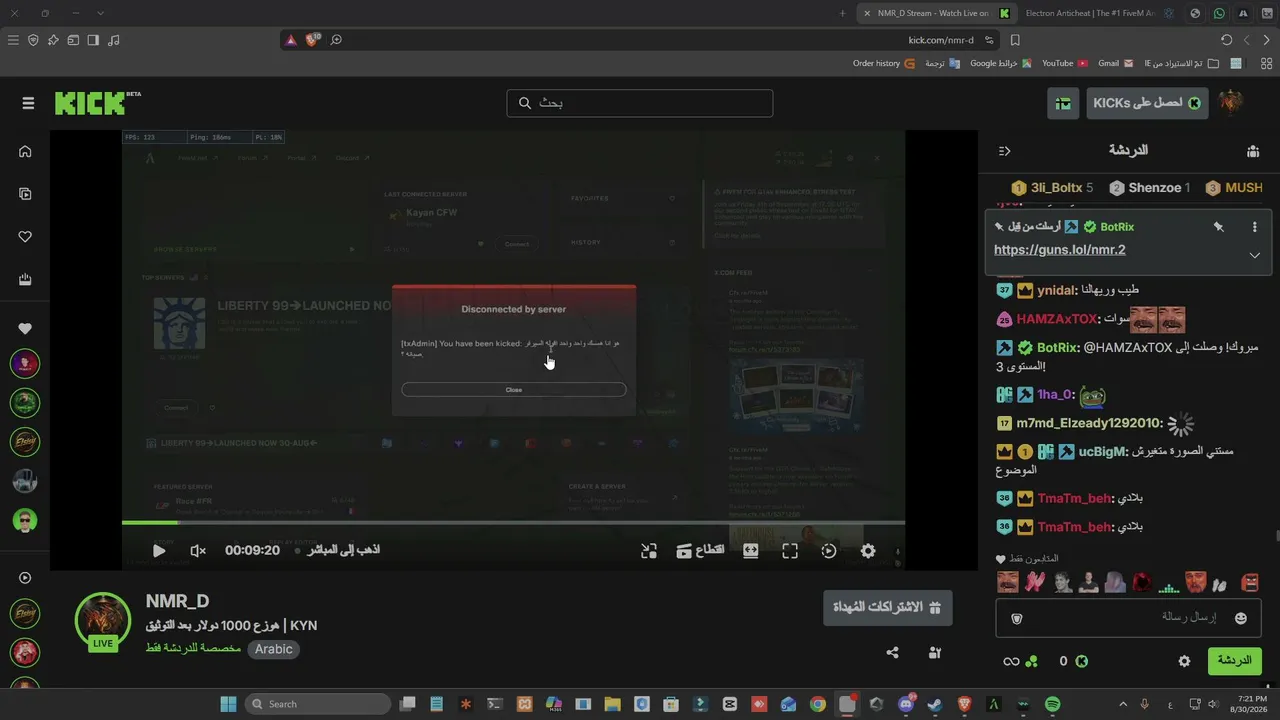
Task: Open the pinned guns.lol/nmr.2 link
Action: (1059, 250)
